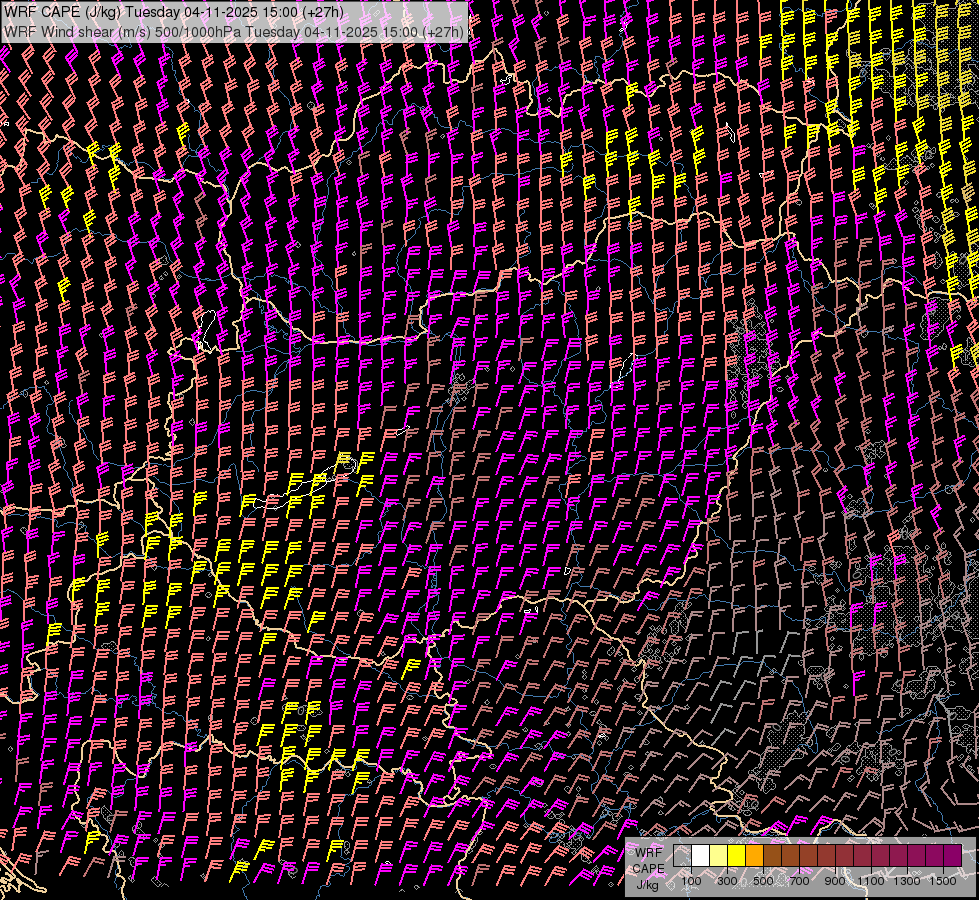Click the 100 value label on the legend
This screenshot has width=979, height=900.
(x=691, y=881)
